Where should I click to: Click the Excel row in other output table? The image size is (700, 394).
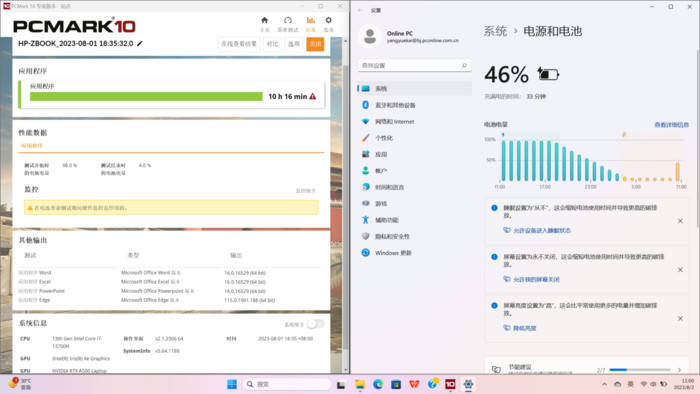(170, 282)
